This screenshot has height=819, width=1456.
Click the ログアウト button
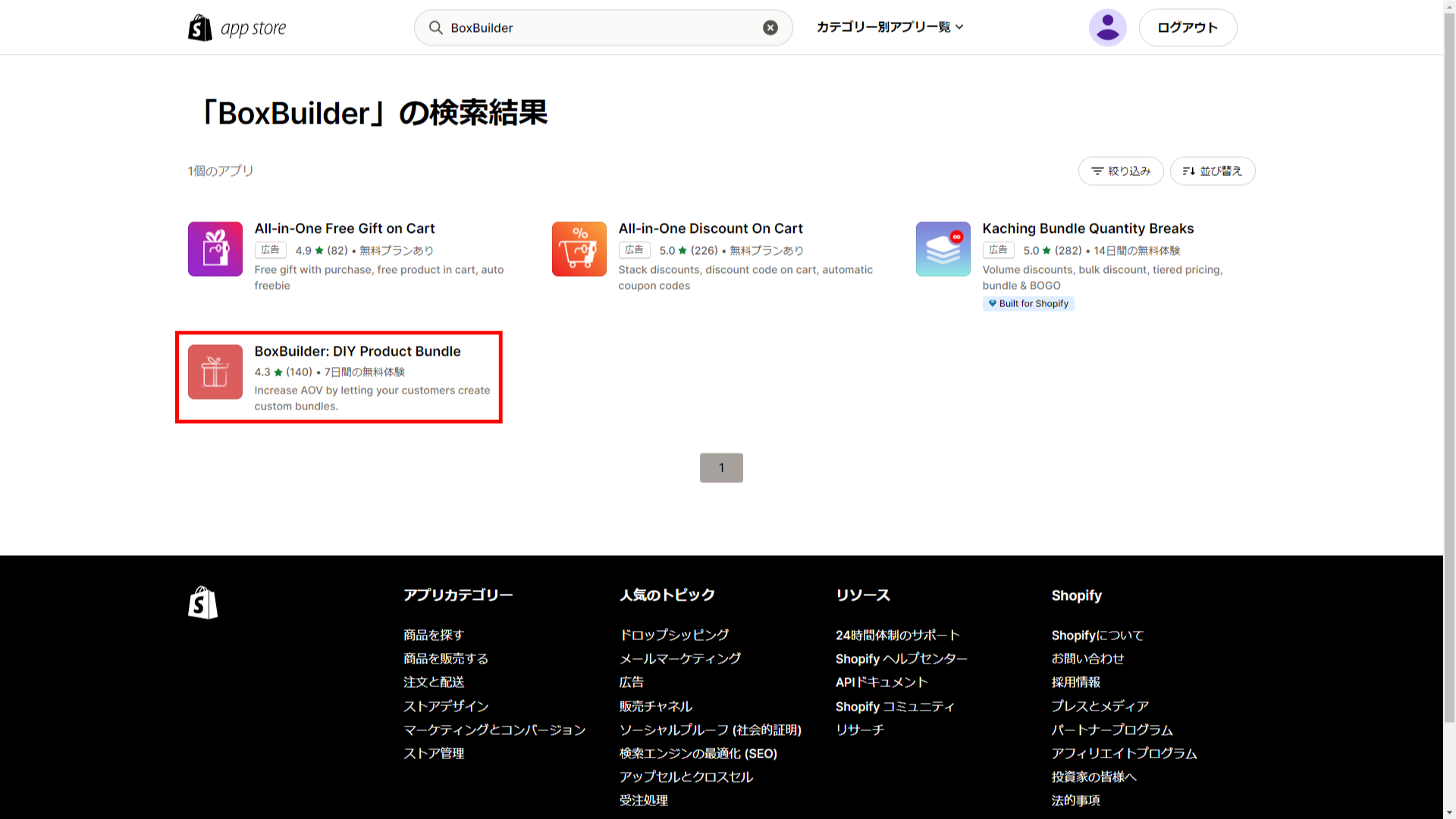point(1187,28)
